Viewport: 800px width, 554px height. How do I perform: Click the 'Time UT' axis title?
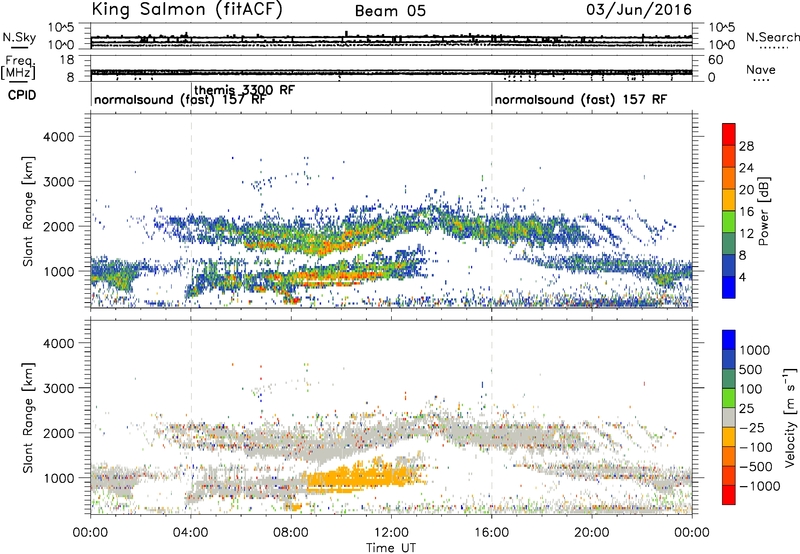(x=391, y=547)
